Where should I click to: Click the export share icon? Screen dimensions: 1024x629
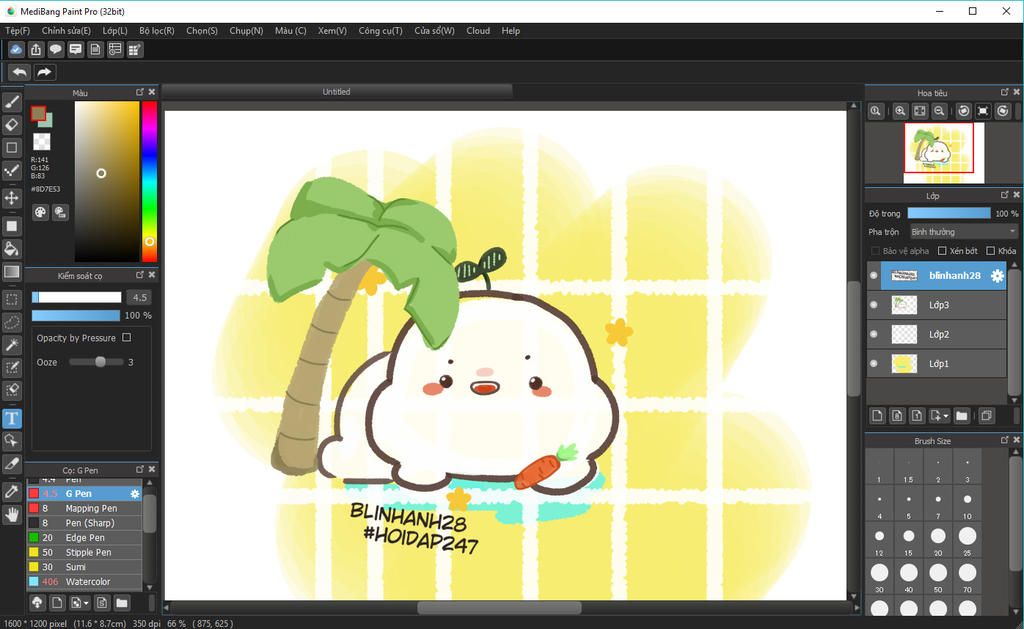[x=36, y=50]
